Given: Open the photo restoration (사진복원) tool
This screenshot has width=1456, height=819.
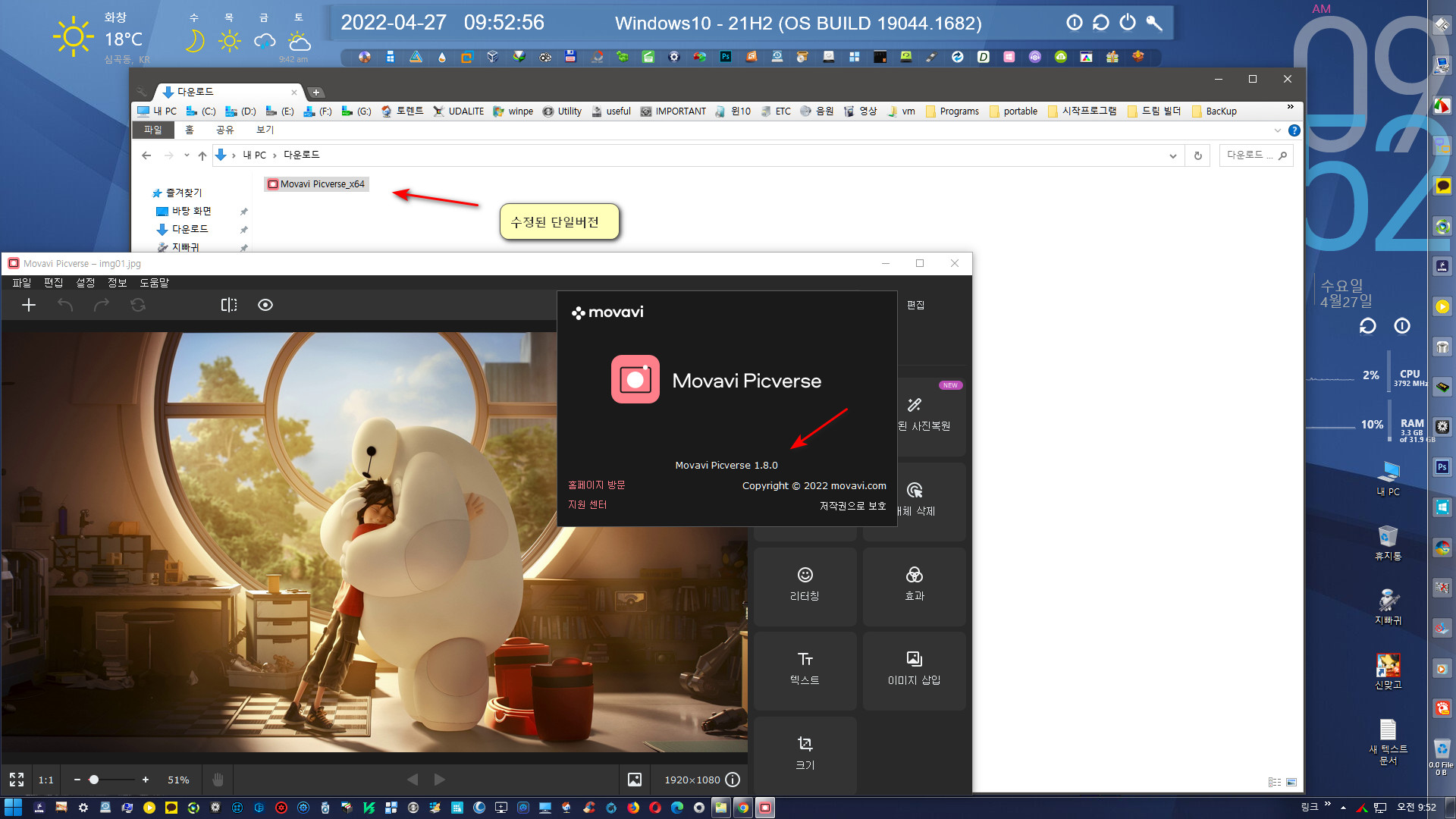Looking at the screenshot, I should coord(930,417).
